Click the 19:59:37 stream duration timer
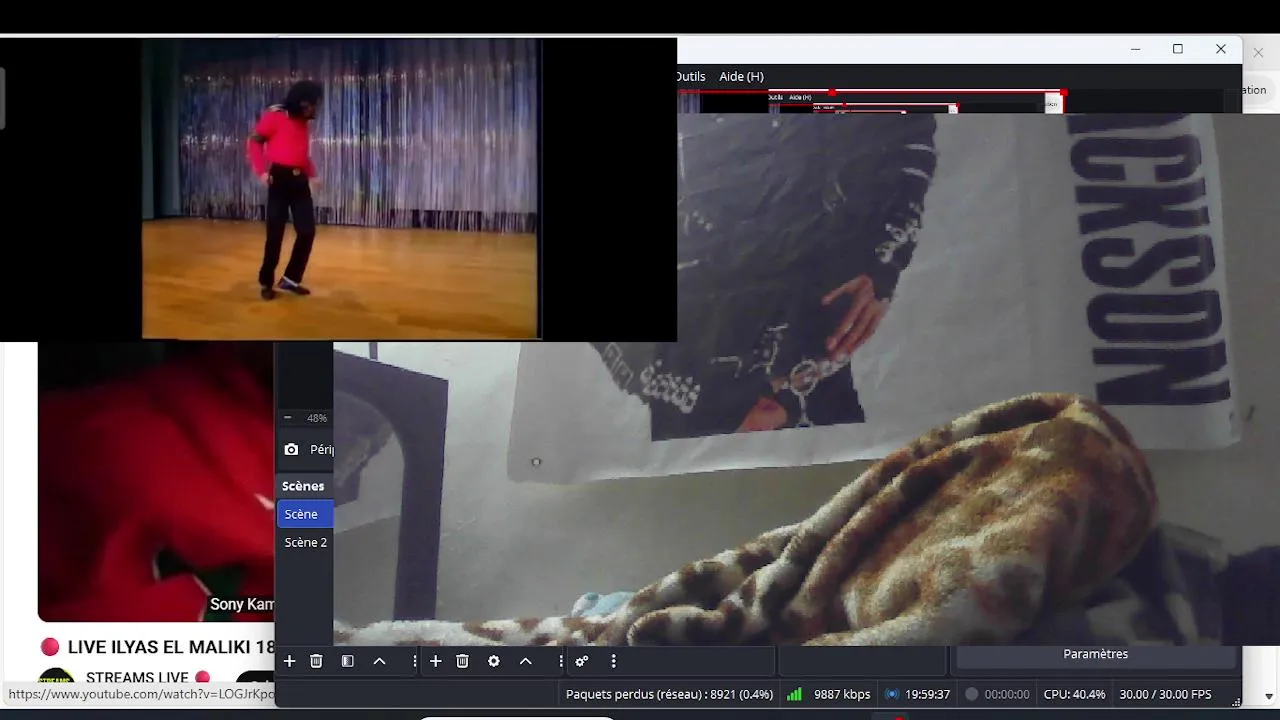Image resolution: width=1280 pixels, height=720 pixels. (927, 694)
